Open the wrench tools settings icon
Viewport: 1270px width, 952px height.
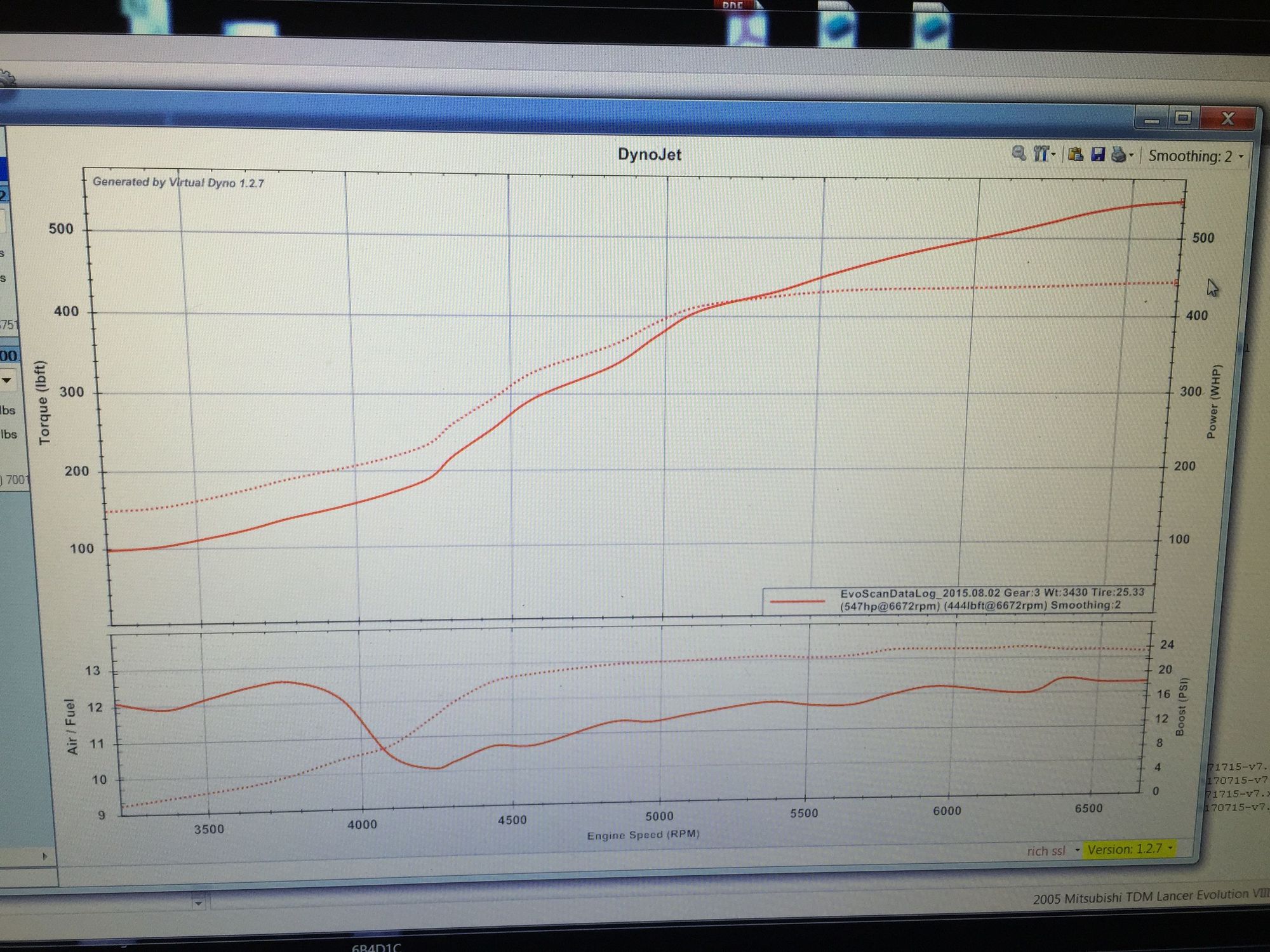tap(1039, 154)
